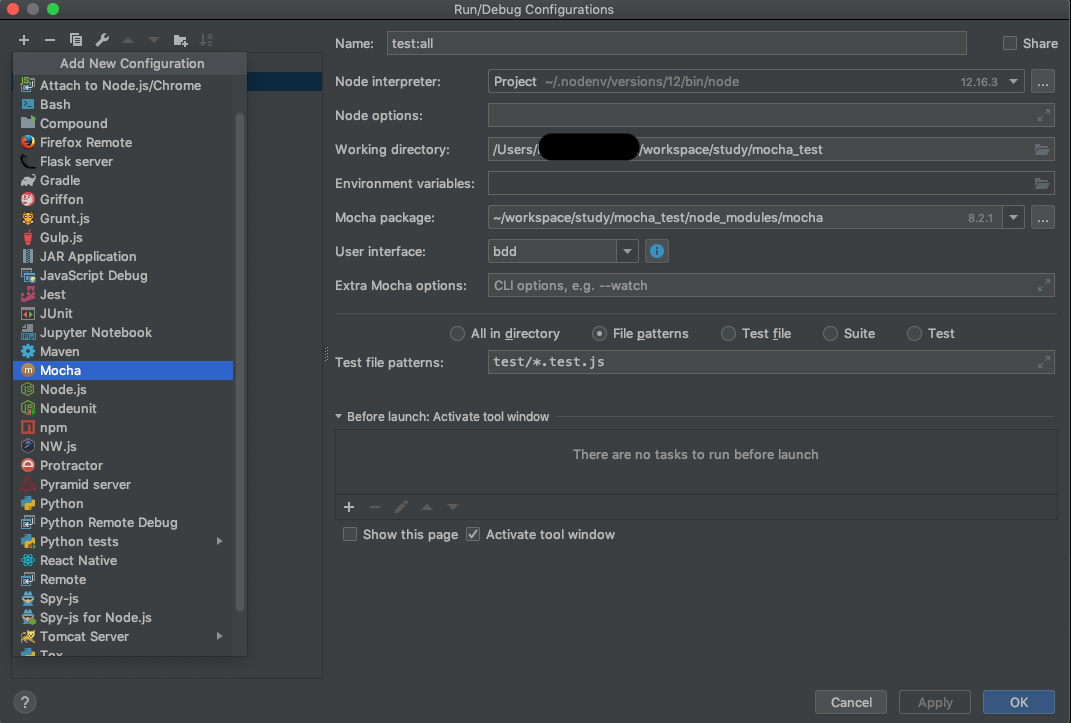Click the Move Configuration Up arrow in the top toolbar

tap(128, 40)
